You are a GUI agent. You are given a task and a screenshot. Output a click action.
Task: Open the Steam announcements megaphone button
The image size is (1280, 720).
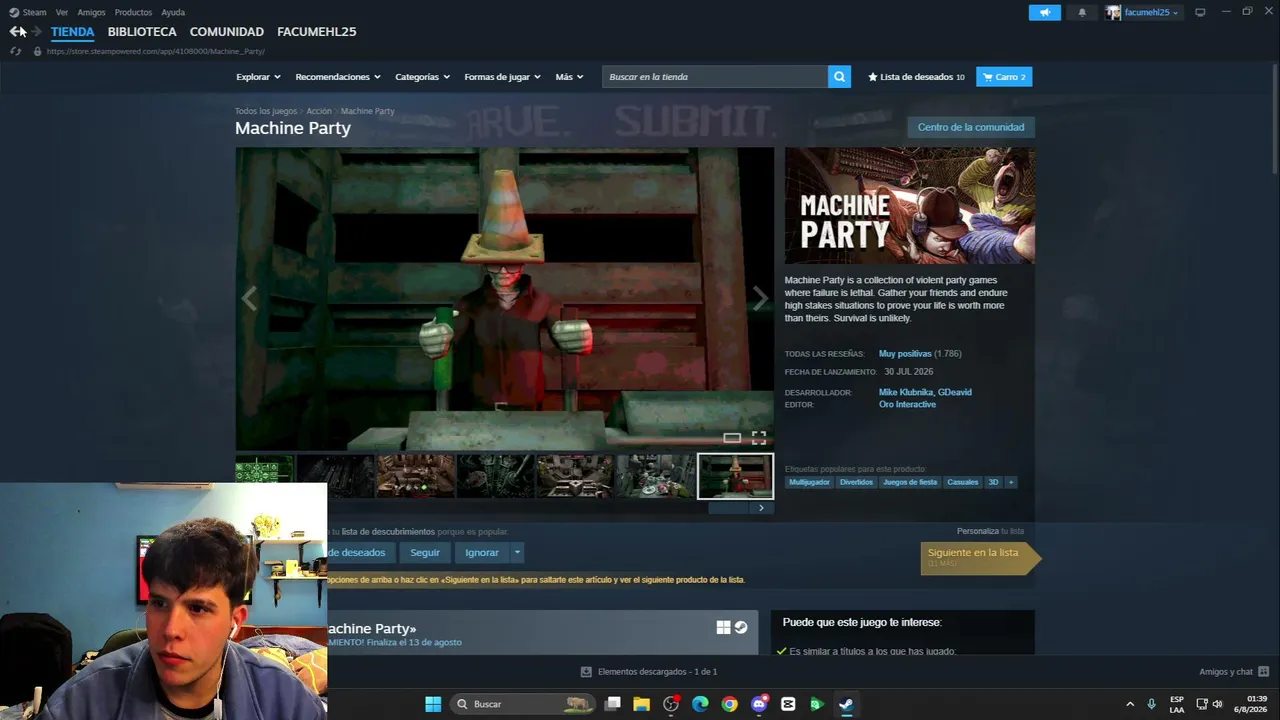click(x=1044, y=12)
